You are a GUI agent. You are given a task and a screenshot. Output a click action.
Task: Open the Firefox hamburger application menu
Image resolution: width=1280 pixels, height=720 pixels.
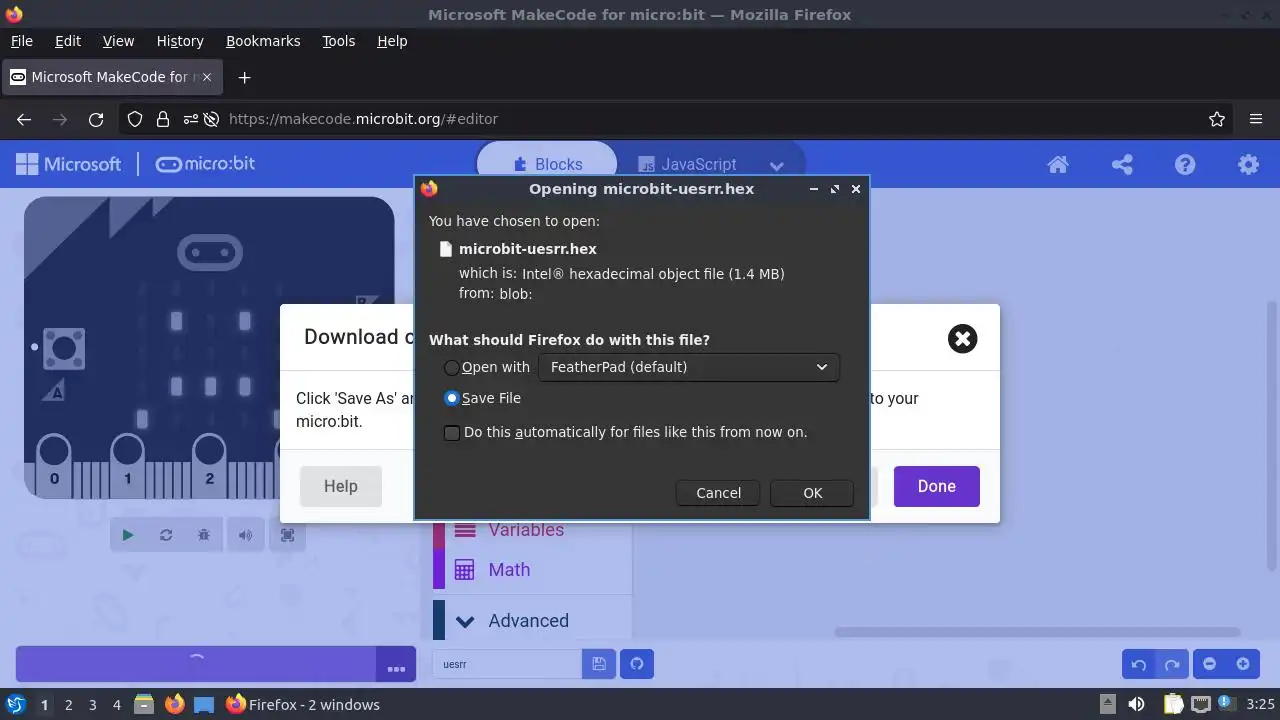click(x=1256, y=119)
